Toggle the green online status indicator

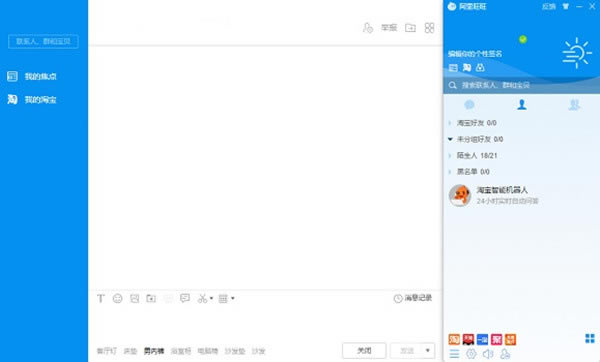pyautogui.click(x=523, y=39)
